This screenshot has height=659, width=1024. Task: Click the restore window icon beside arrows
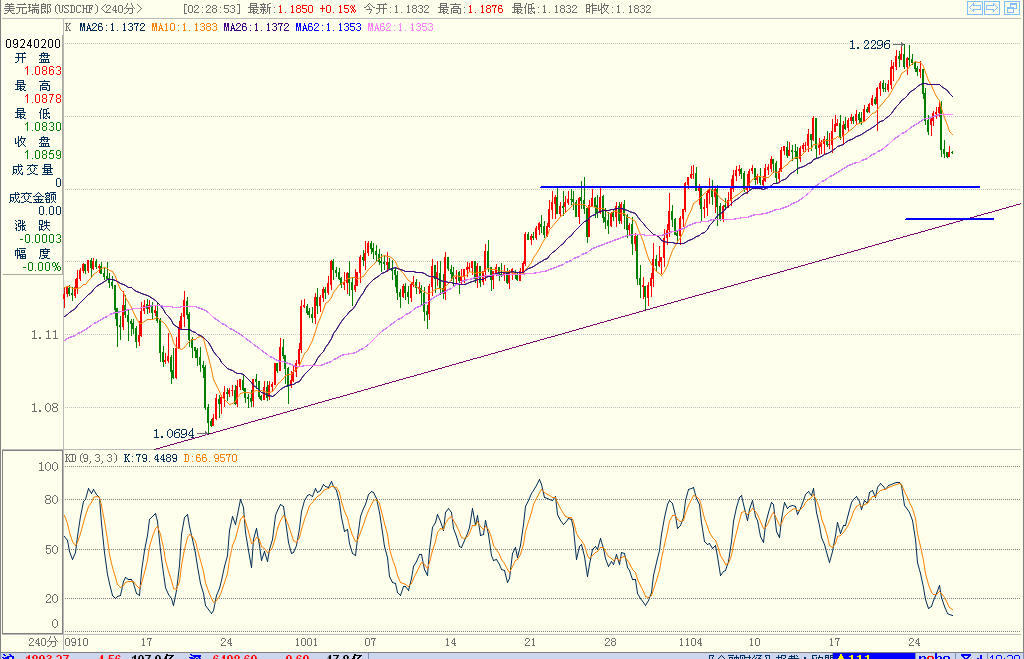1011,8
